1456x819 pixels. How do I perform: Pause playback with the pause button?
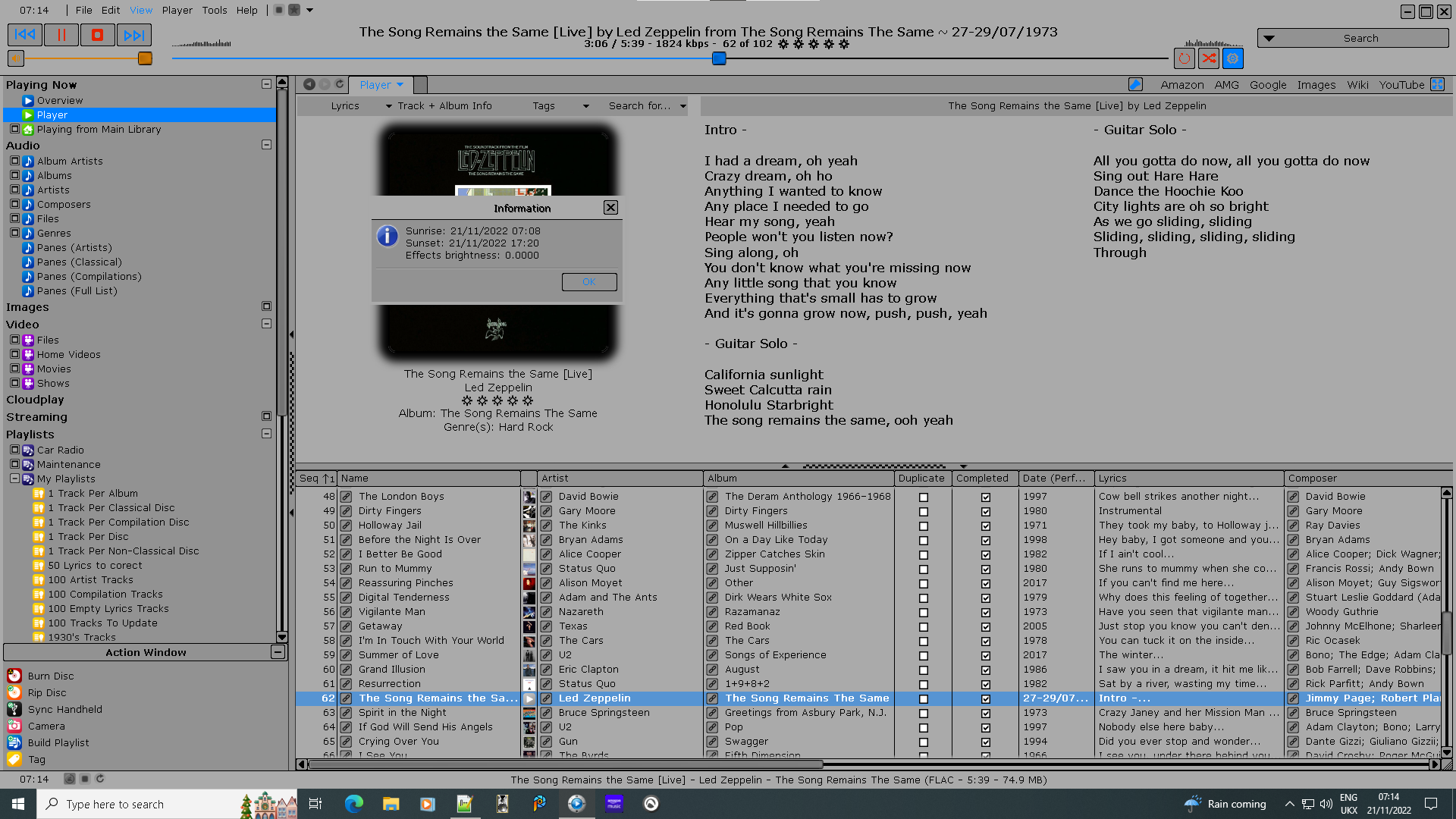coord(61,35)
